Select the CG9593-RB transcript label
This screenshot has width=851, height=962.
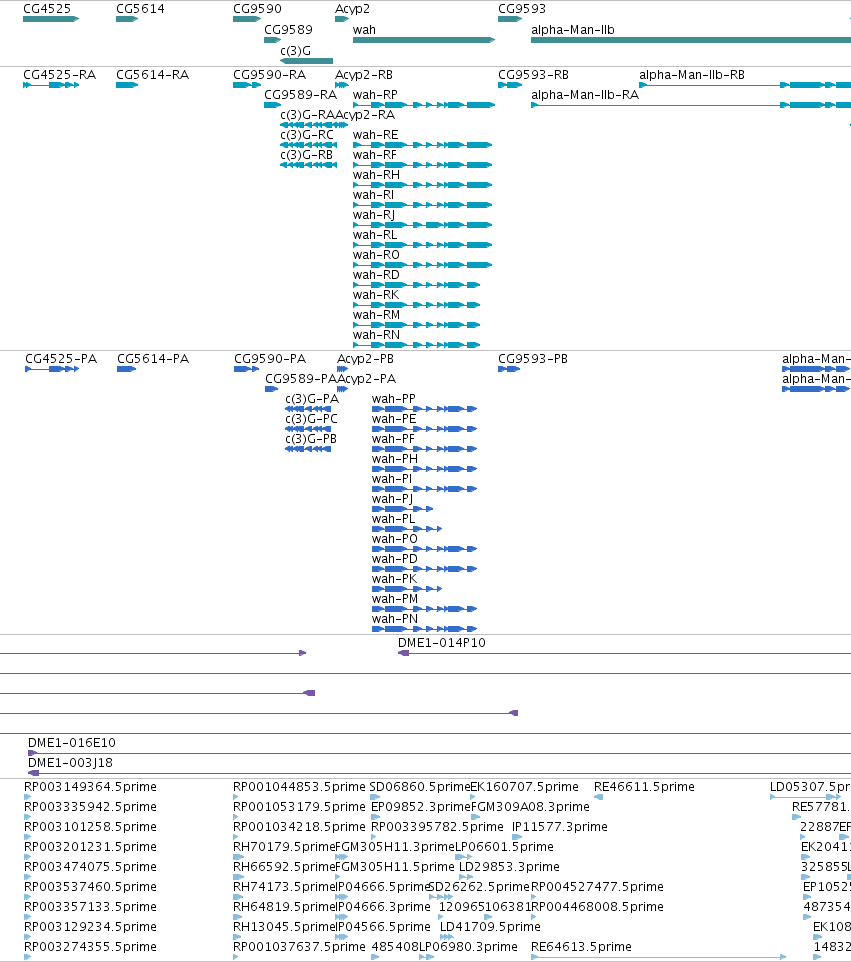tap(534, 75)
